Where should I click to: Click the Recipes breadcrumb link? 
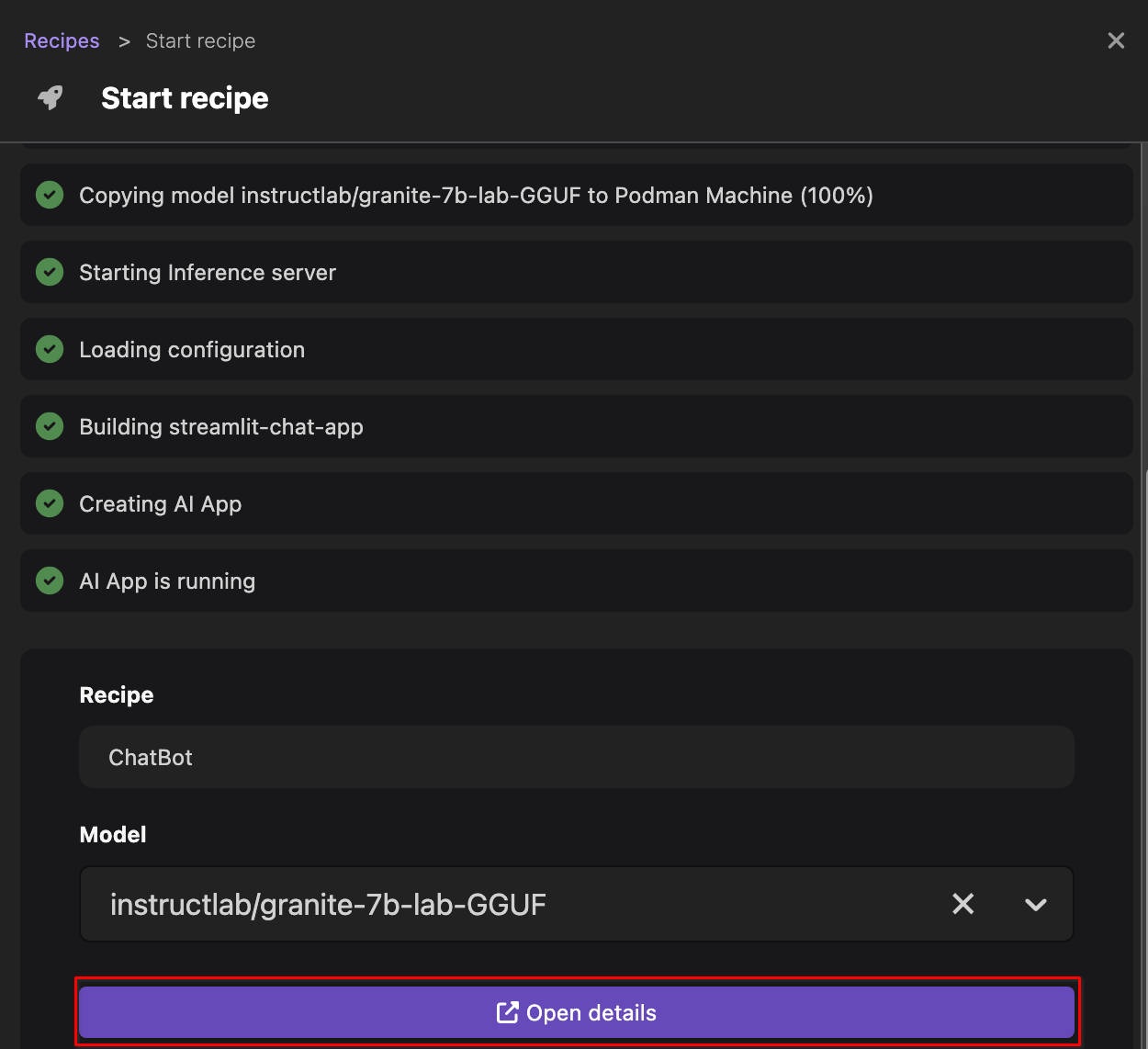click(x=62, y=41)
